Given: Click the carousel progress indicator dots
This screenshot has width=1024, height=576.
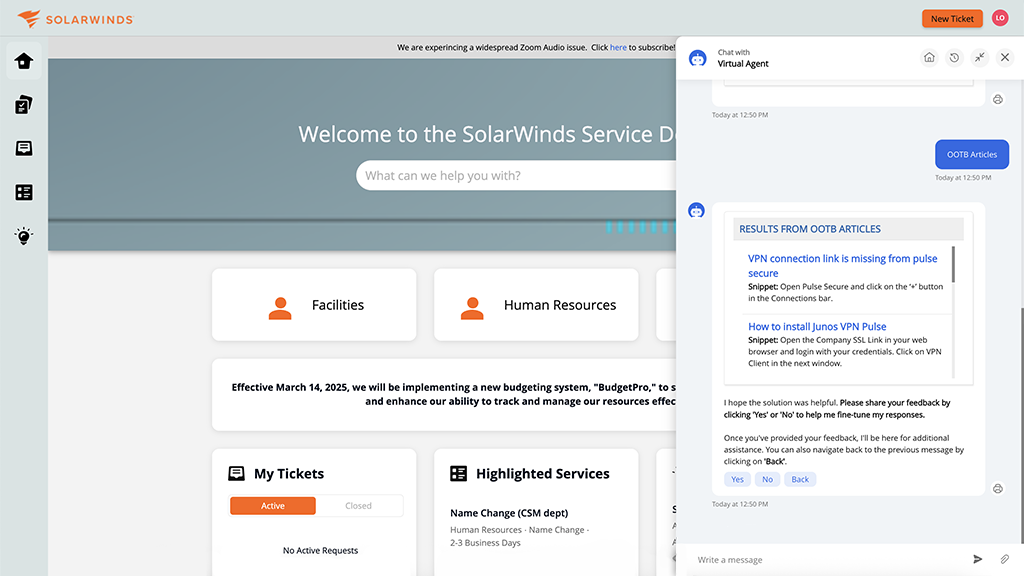Looking at the screenshot, I should tap(640, 227).
